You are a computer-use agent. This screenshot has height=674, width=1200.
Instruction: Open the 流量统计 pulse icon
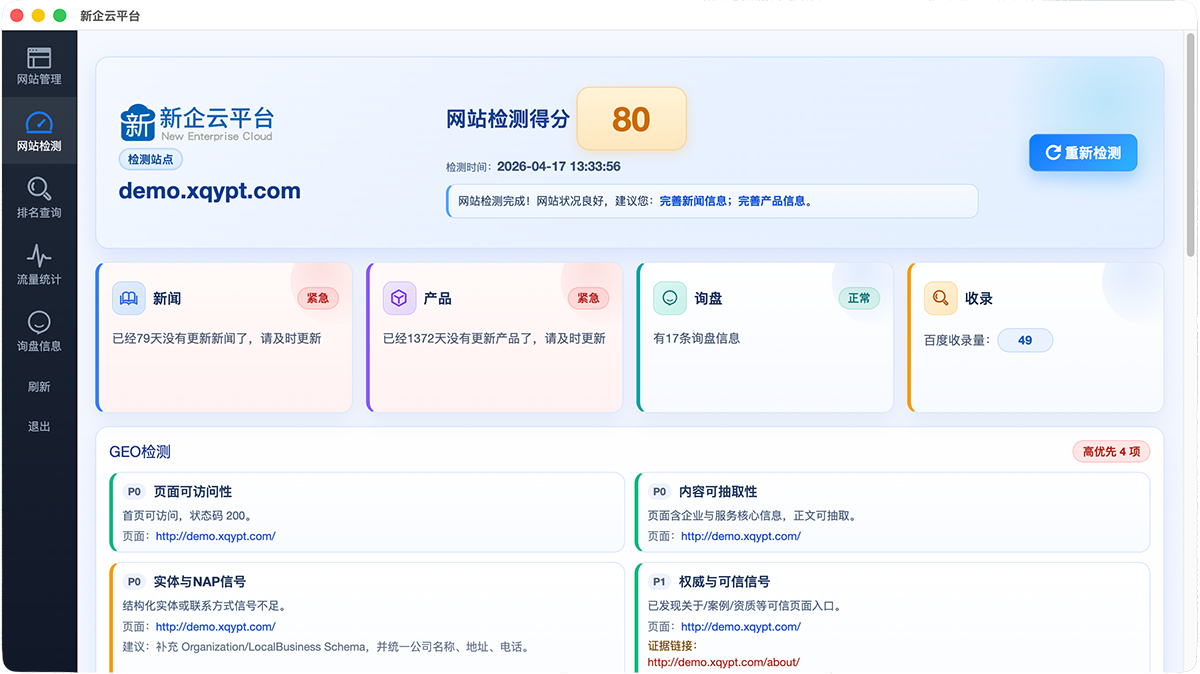tap(39, 256)
